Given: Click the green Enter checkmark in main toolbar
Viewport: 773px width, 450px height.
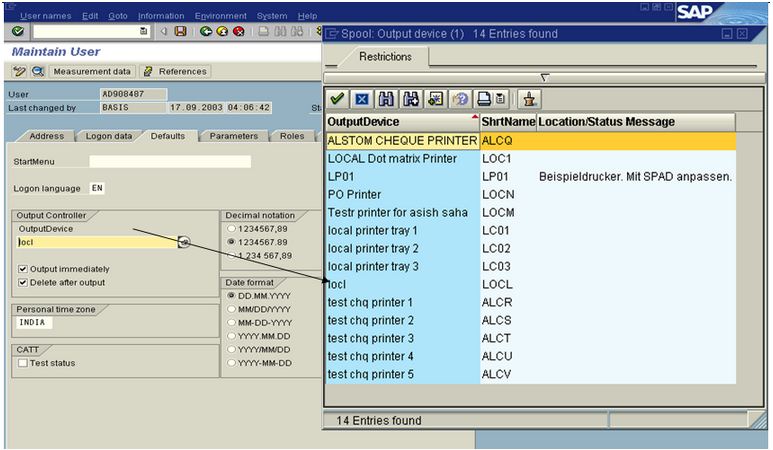Looking at the screenshot, I should point(18,32).
